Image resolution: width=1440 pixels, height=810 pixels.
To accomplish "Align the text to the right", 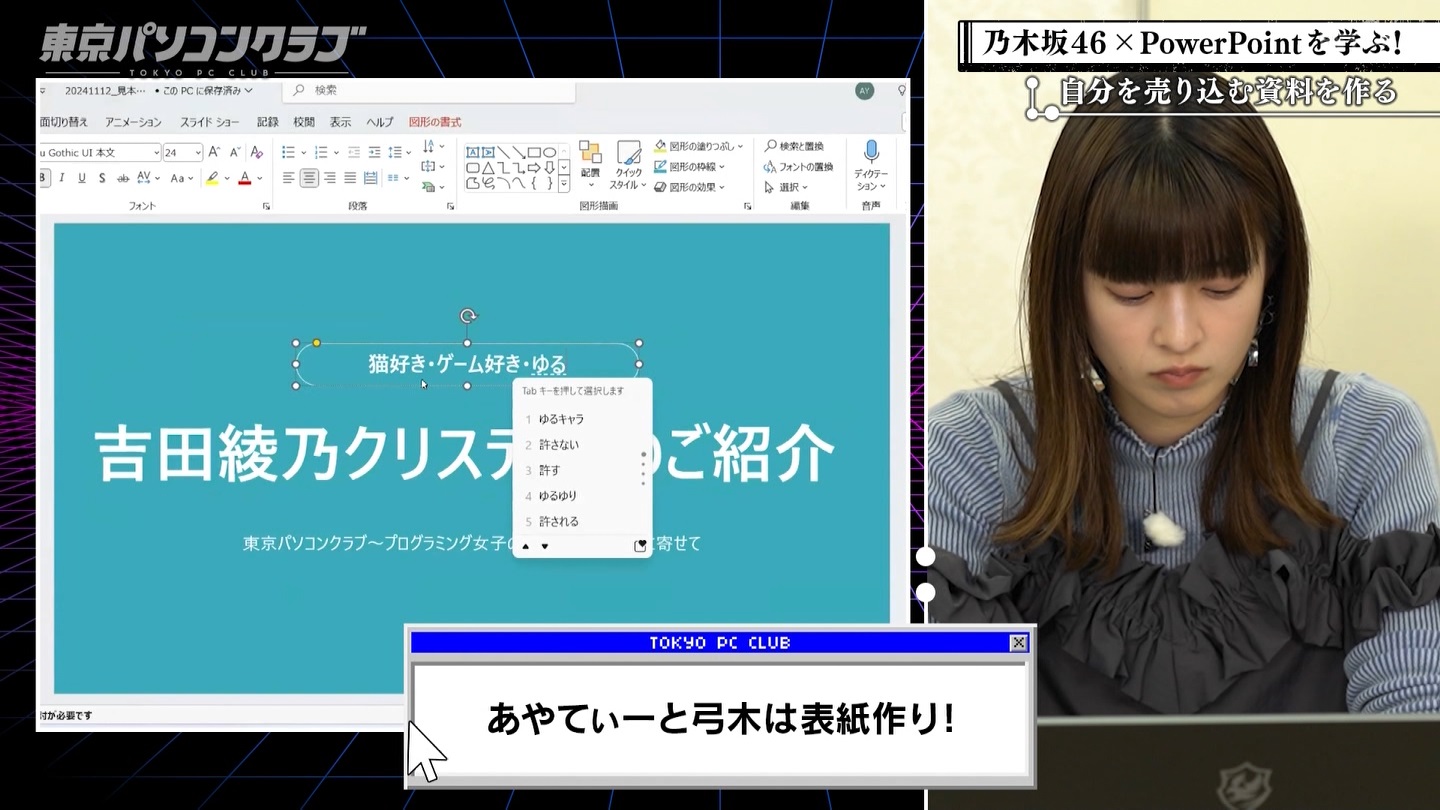I will coord(330,178).
